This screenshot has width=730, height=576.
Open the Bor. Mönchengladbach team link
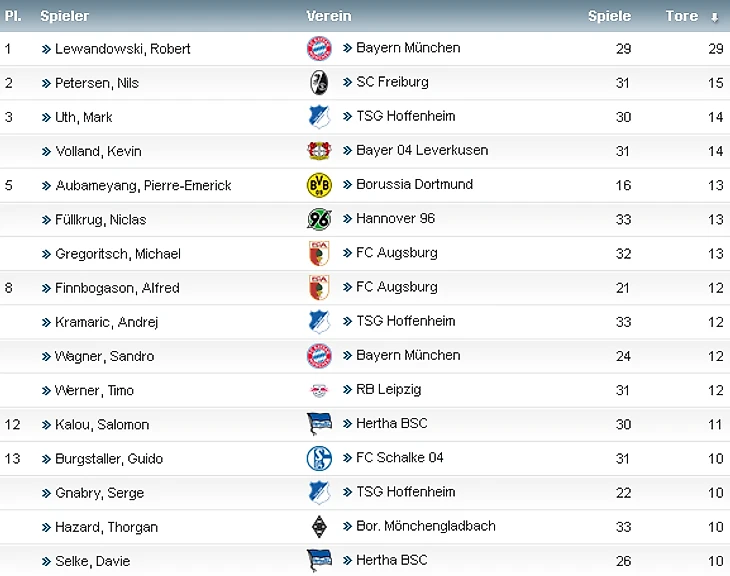click(x=425, y=526)
